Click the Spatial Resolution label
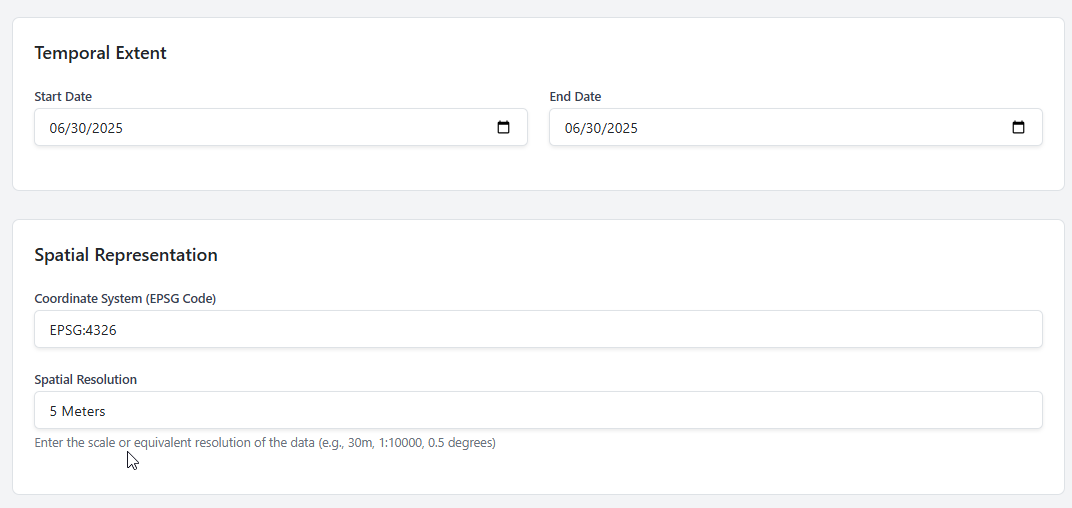Image resolution: width=1072 pixels, height=508 pixels. 85,380
